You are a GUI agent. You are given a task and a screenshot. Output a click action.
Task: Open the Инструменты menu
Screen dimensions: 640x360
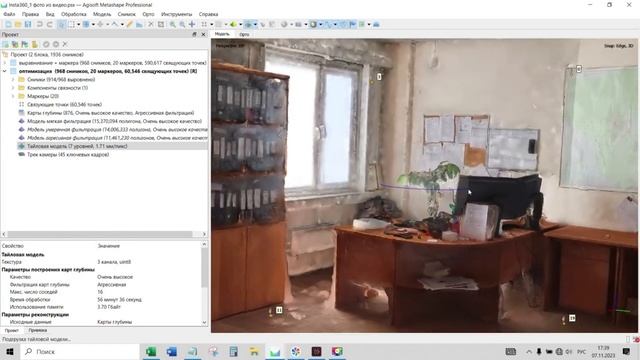point(176,14)
